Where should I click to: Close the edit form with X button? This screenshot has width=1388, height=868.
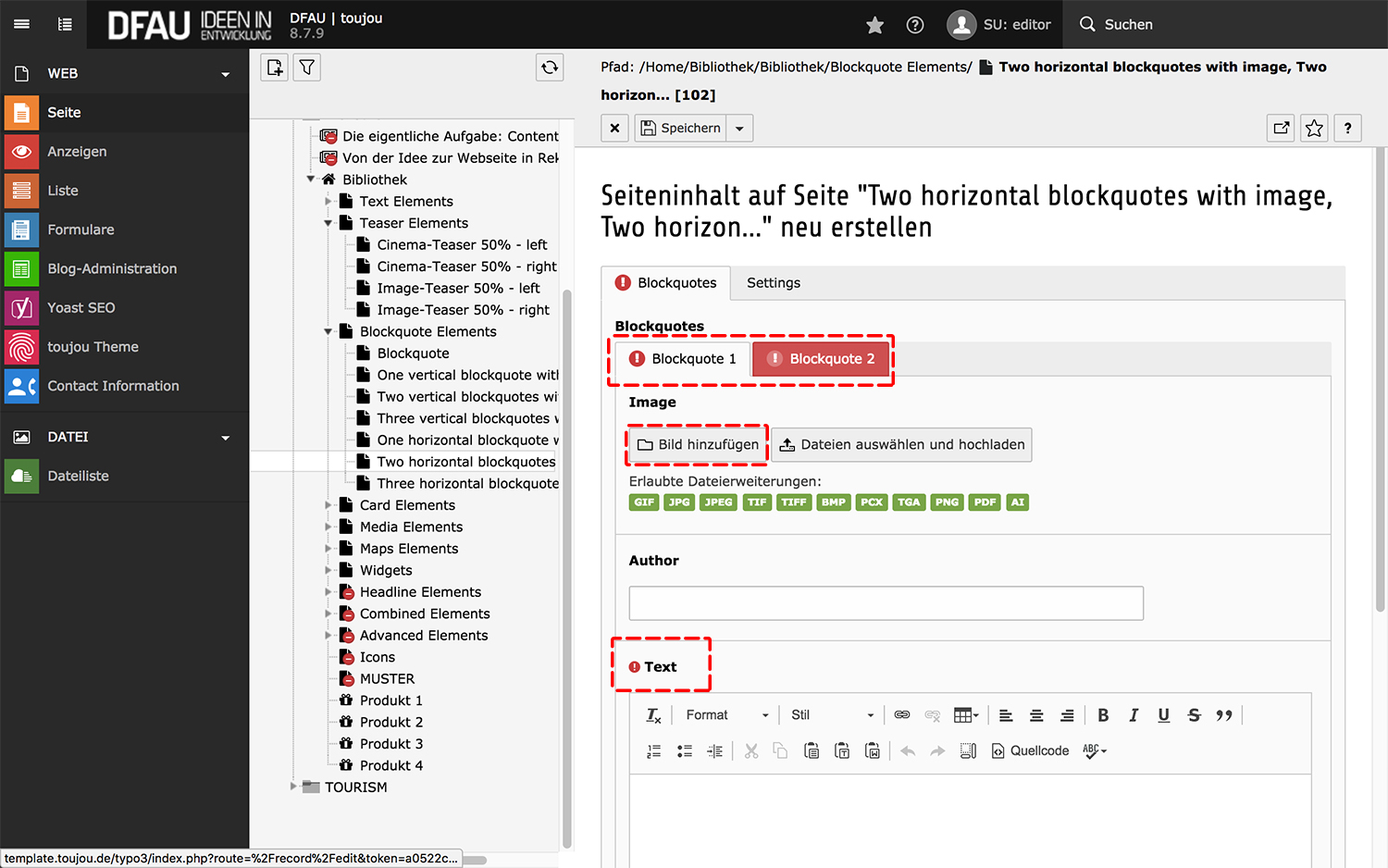tap(614, 128)
